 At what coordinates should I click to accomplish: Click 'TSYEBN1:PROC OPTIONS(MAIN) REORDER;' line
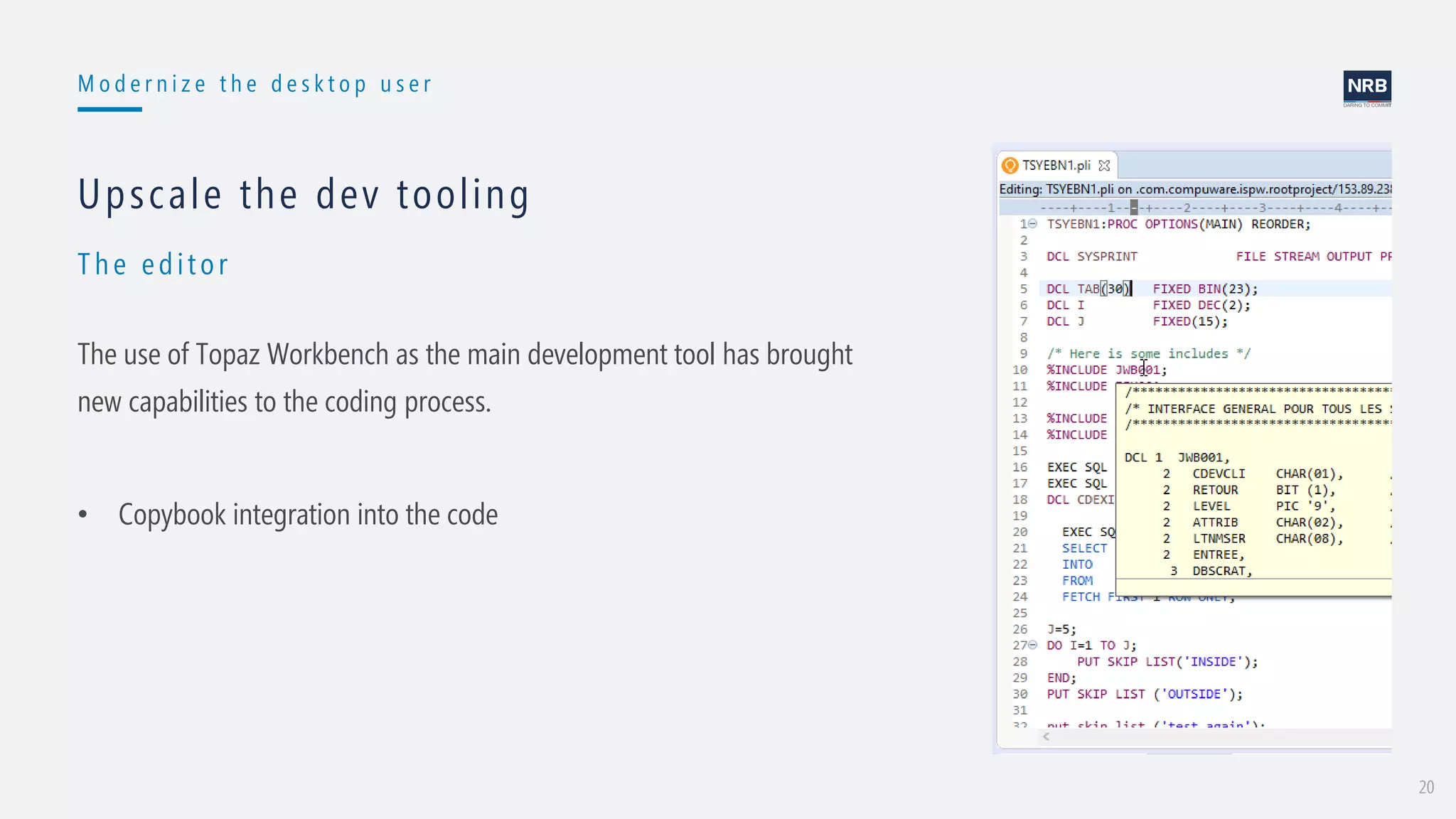click(1179, 224)
